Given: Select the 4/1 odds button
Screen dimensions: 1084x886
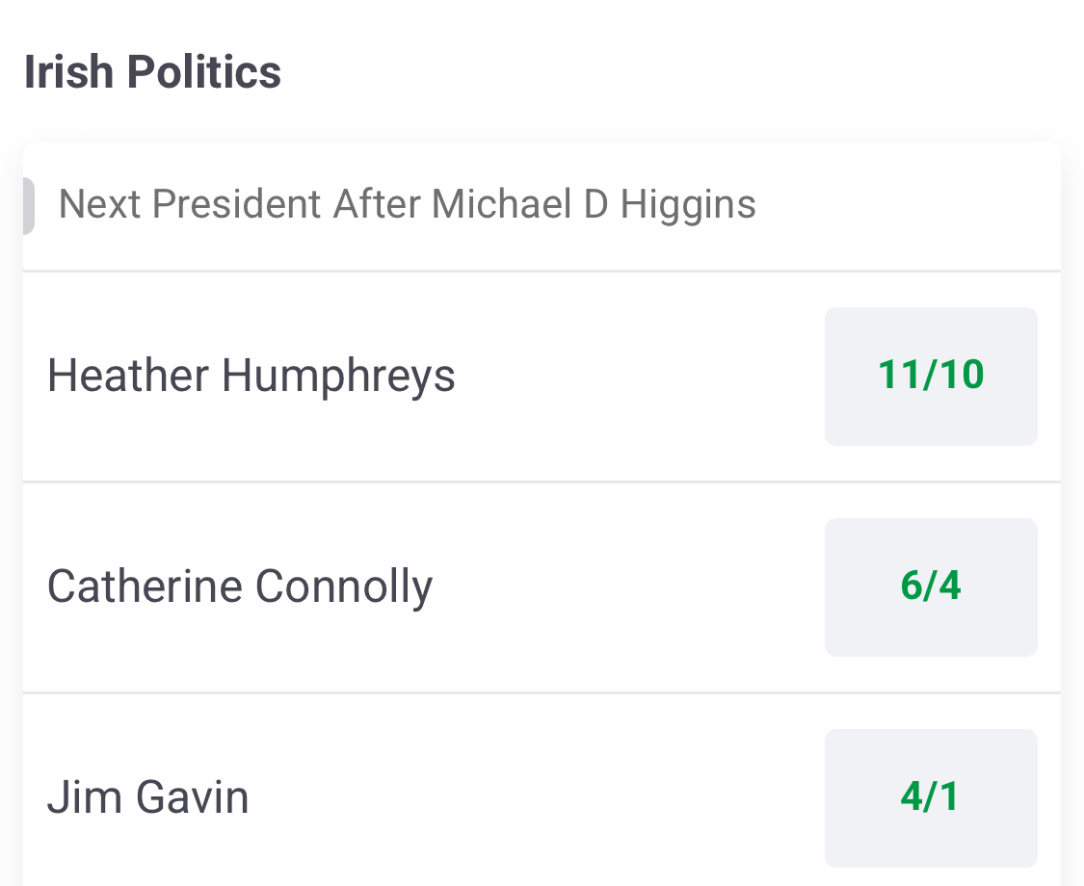Looking at the screenshot, I should tap(930, 798).
